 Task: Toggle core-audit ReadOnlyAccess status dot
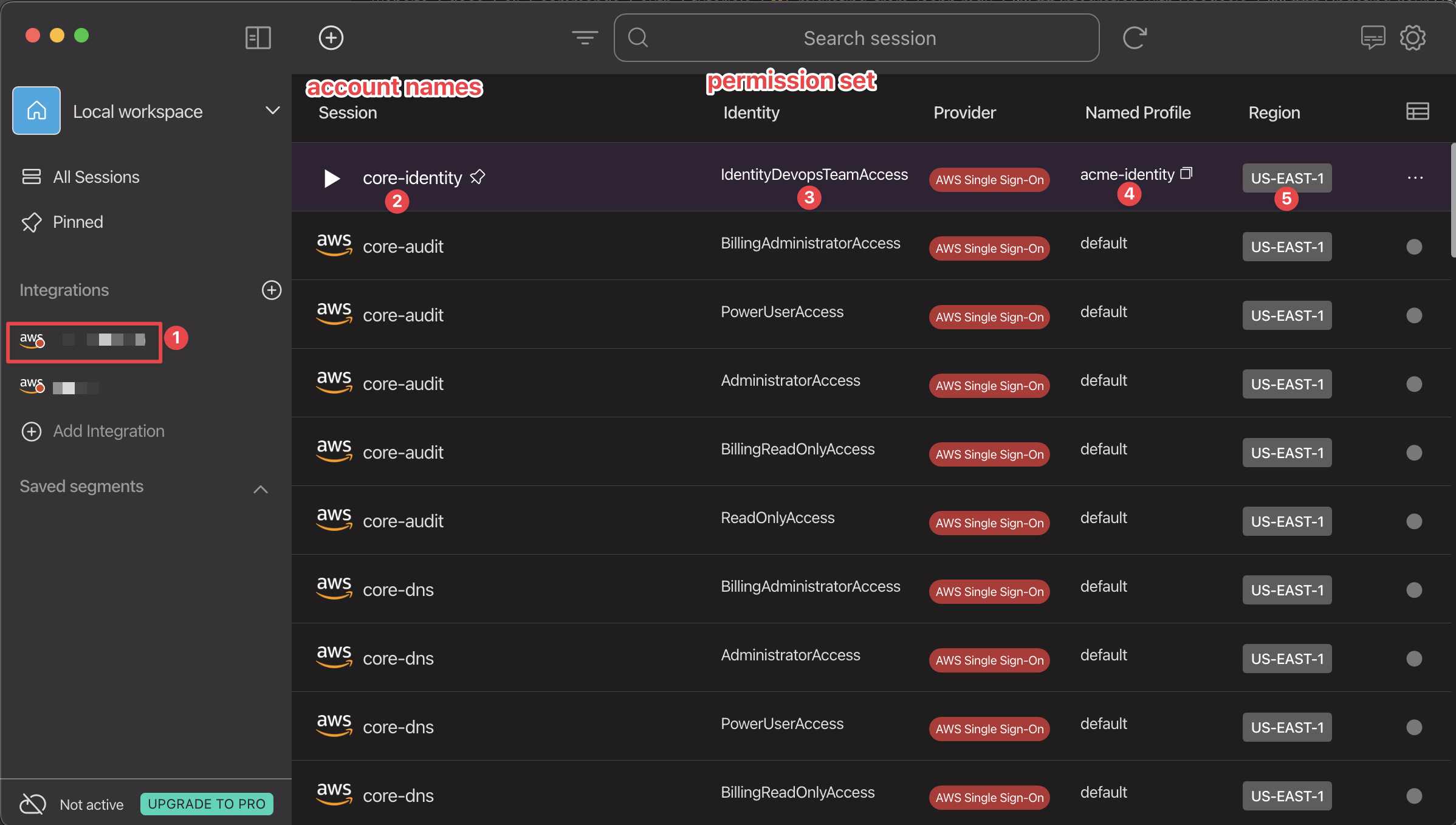point(1414,521)
